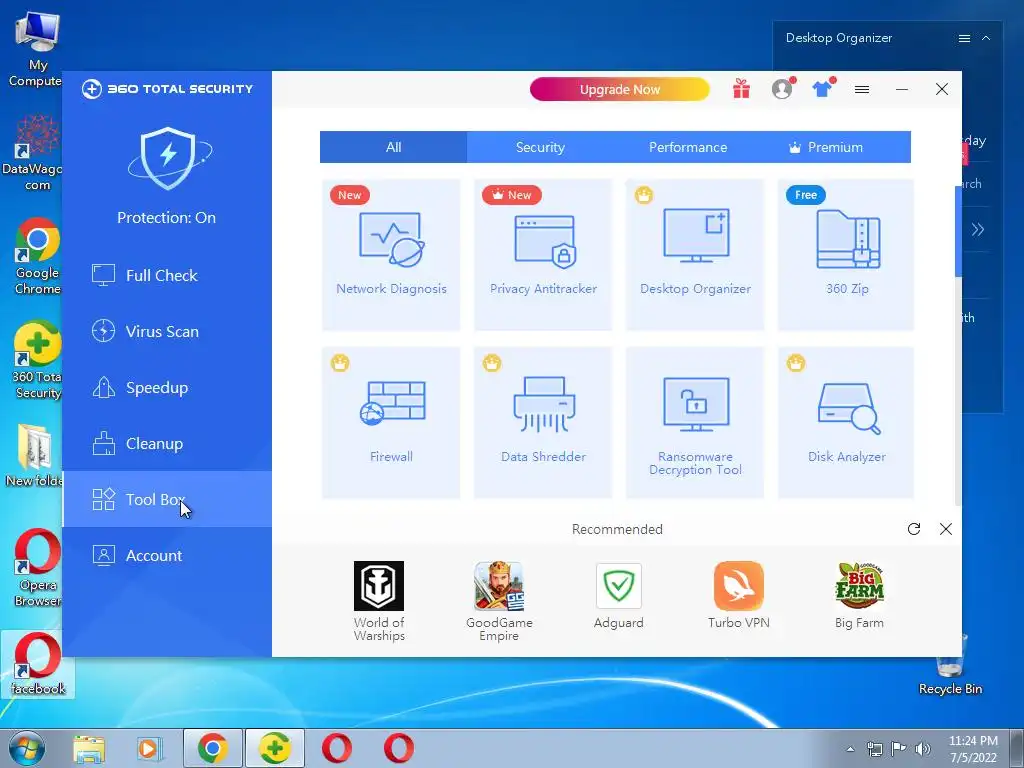
Task: Open the Data Shredder tool
Action: pyautogui.click(x=543, y=423)
